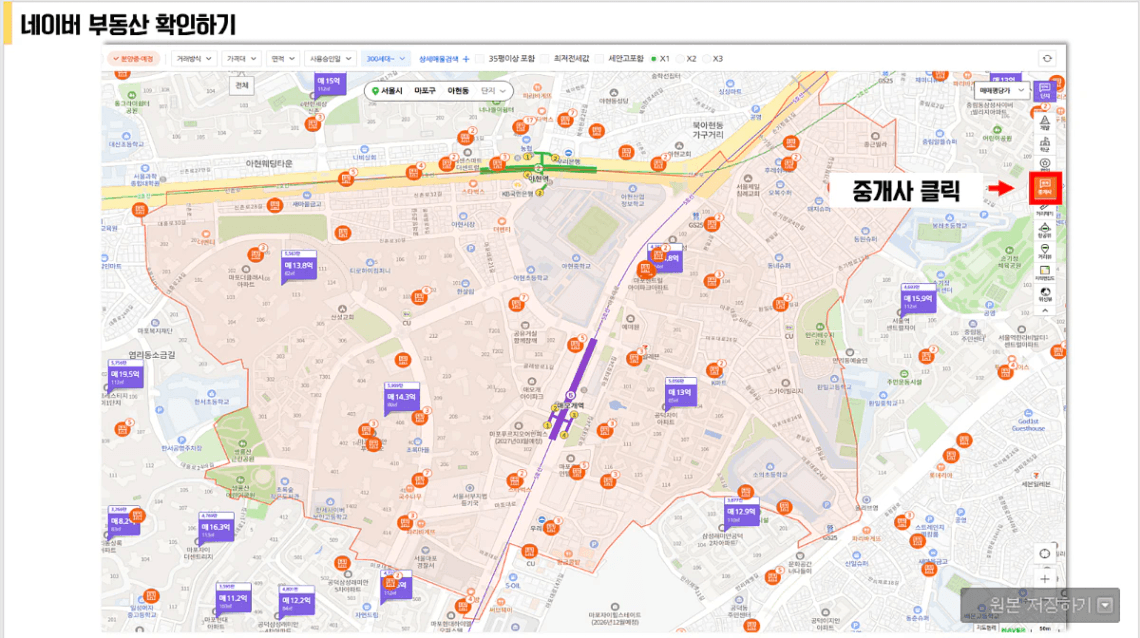Click the 염리동소금길 map label
1140x638 pixels.
coord(152,355)
